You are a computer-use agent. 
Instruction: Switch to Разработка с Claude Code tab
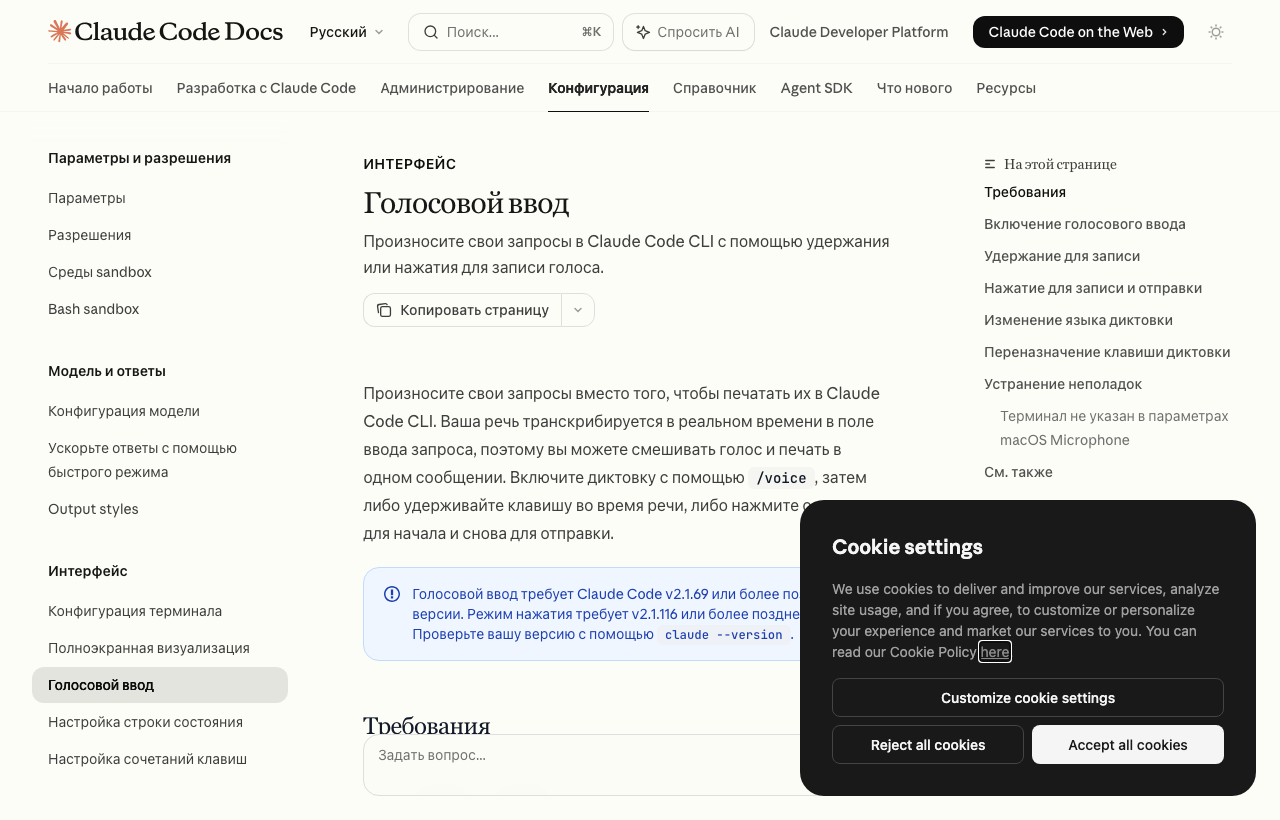(266, 88)
